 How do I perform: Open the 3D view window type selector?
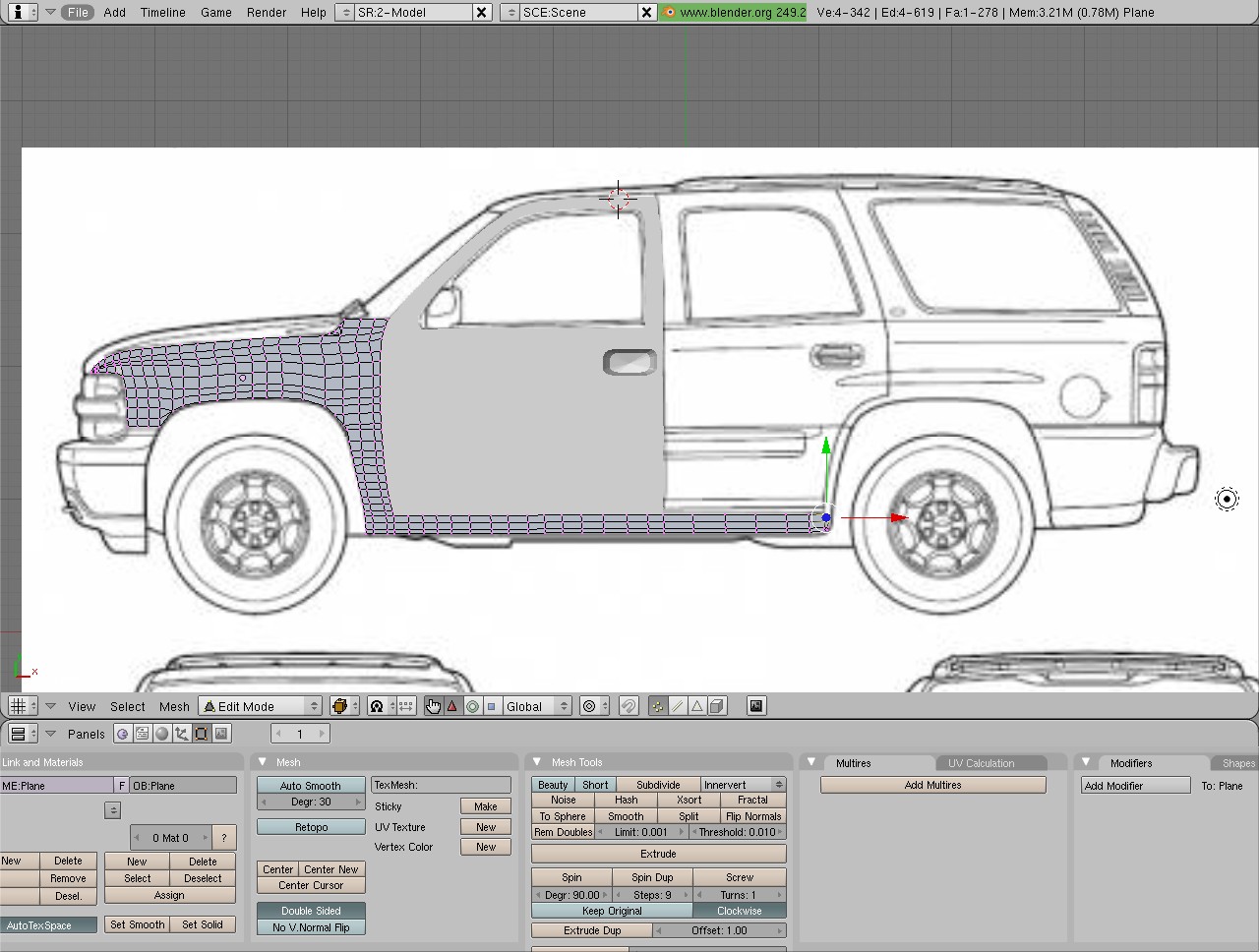coord(23,706)
